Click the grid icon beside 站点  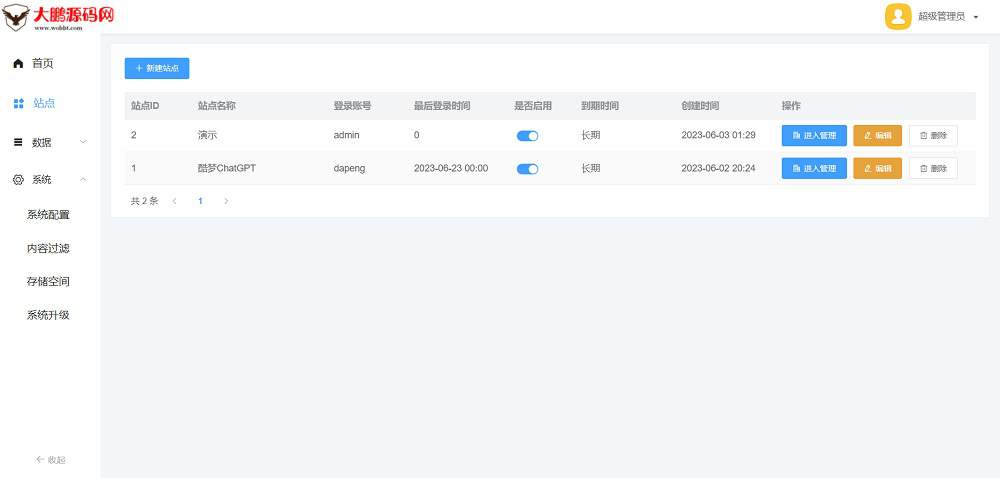click(18, 103)
